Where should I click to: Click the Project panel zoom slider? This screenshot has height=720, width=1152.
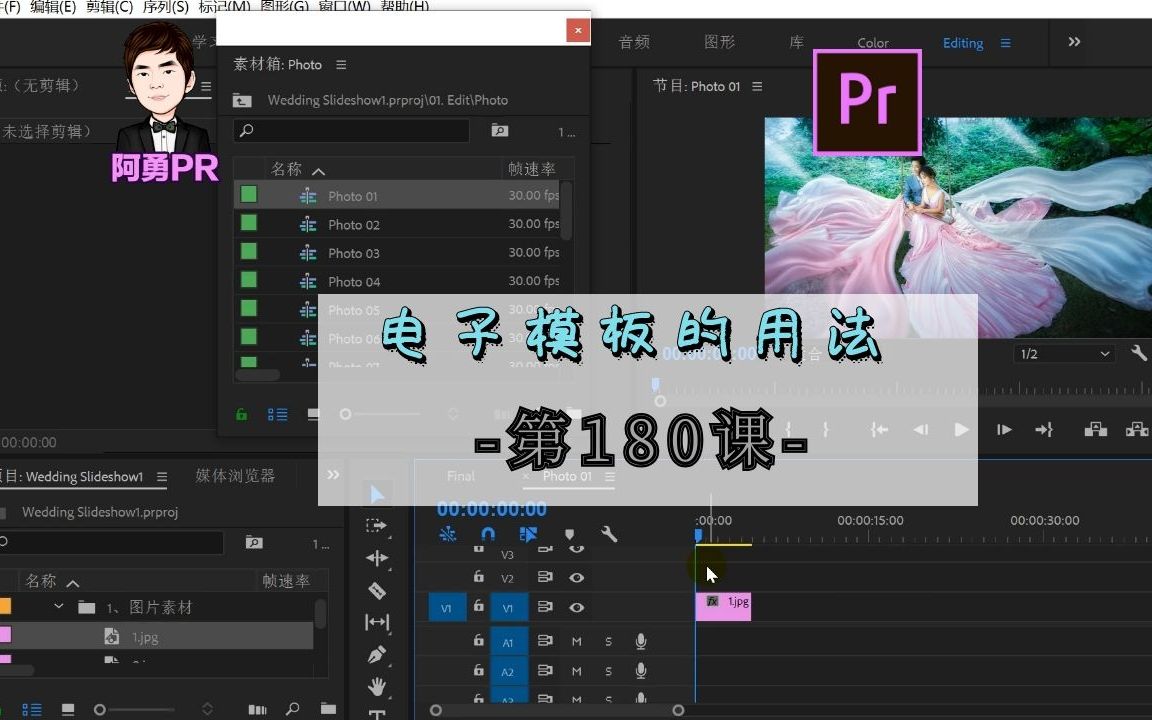[x=99, y=707]
